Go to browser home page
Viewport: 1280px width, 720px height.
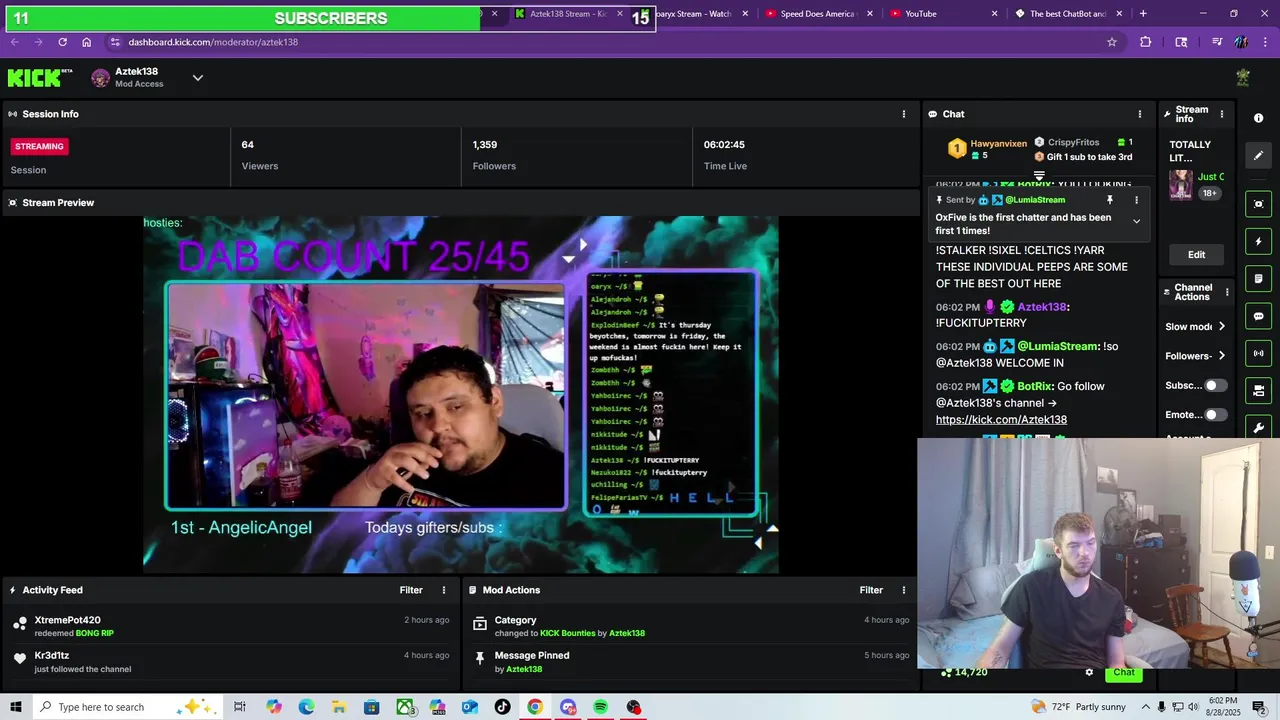[86, 42]
